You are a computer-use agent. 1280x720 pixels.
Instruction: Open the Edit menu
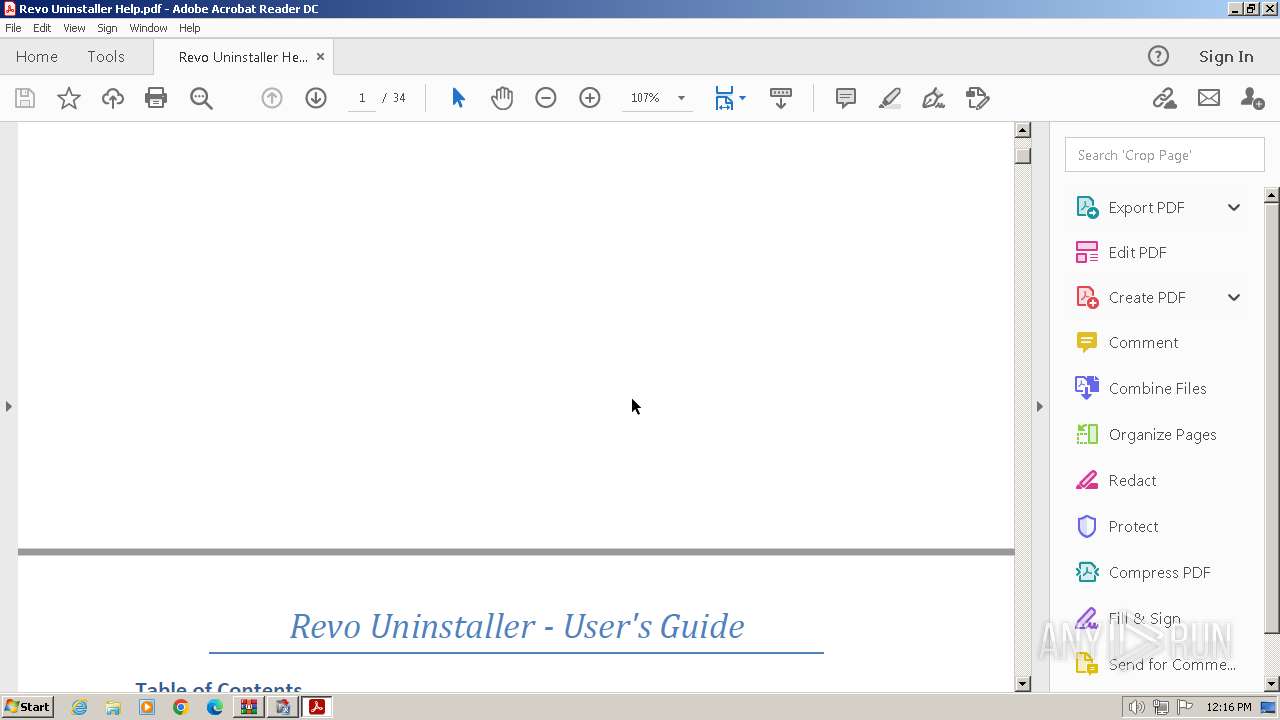coord(42,28)
